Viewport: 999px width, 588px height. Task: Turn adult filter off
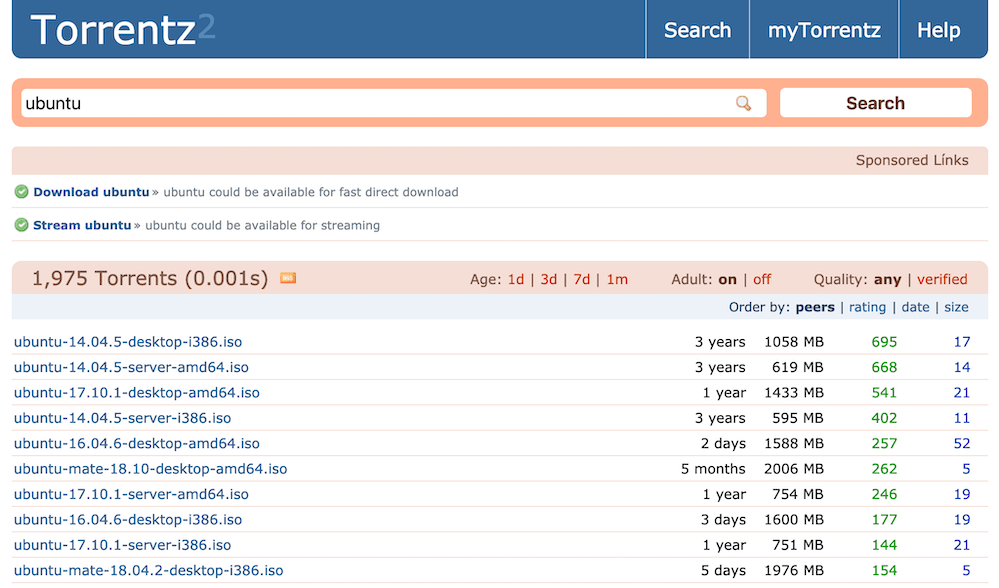click(x=762, y=280)
